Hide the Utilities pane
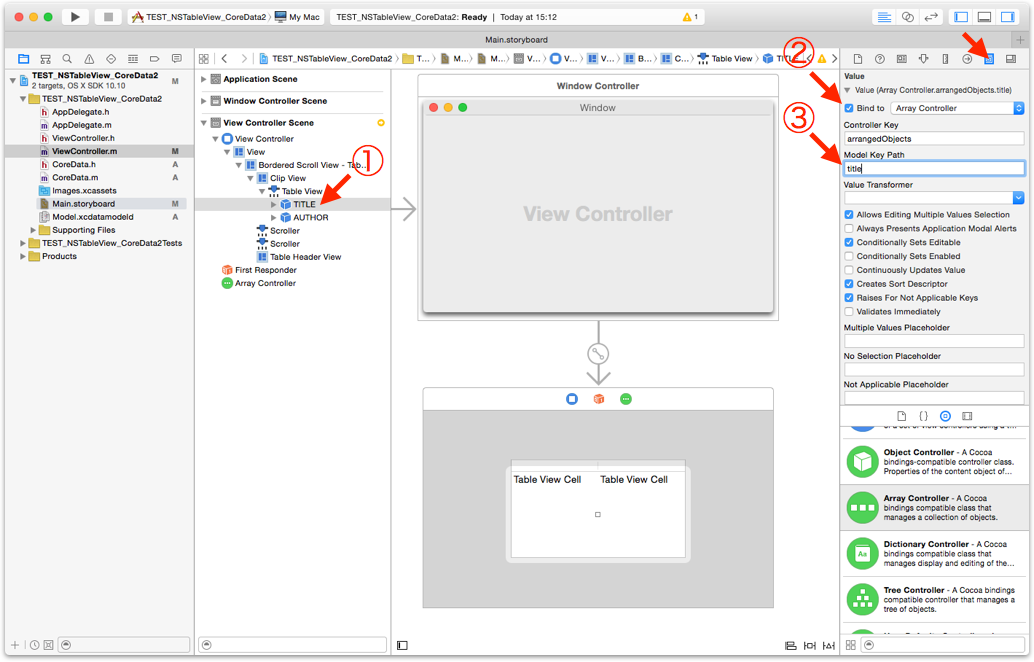The image size is (1034, 662). point(1008,17)
